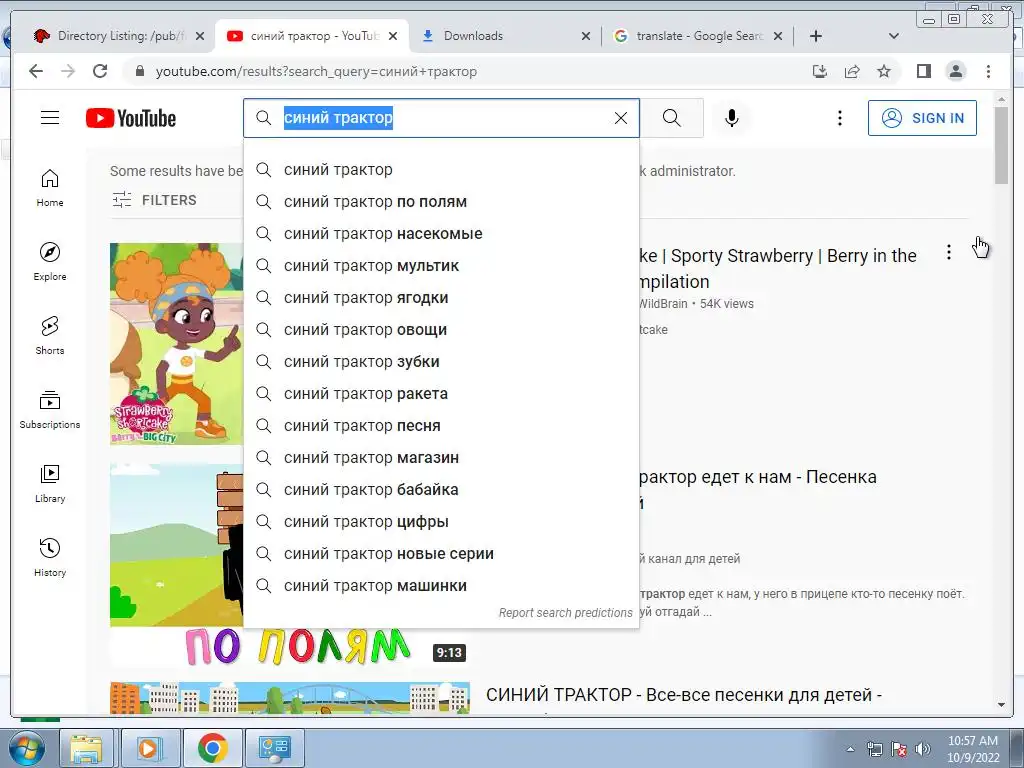Click Chrome icon in the taskbar

click(x=212, y=748)
